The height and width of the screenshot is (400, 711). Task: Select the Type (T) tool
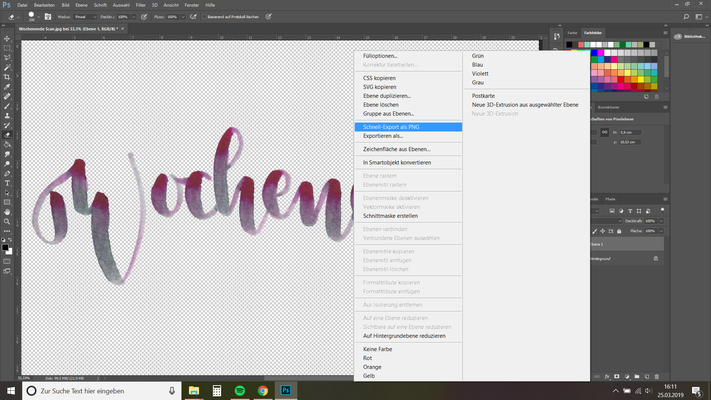coord(8,183)
